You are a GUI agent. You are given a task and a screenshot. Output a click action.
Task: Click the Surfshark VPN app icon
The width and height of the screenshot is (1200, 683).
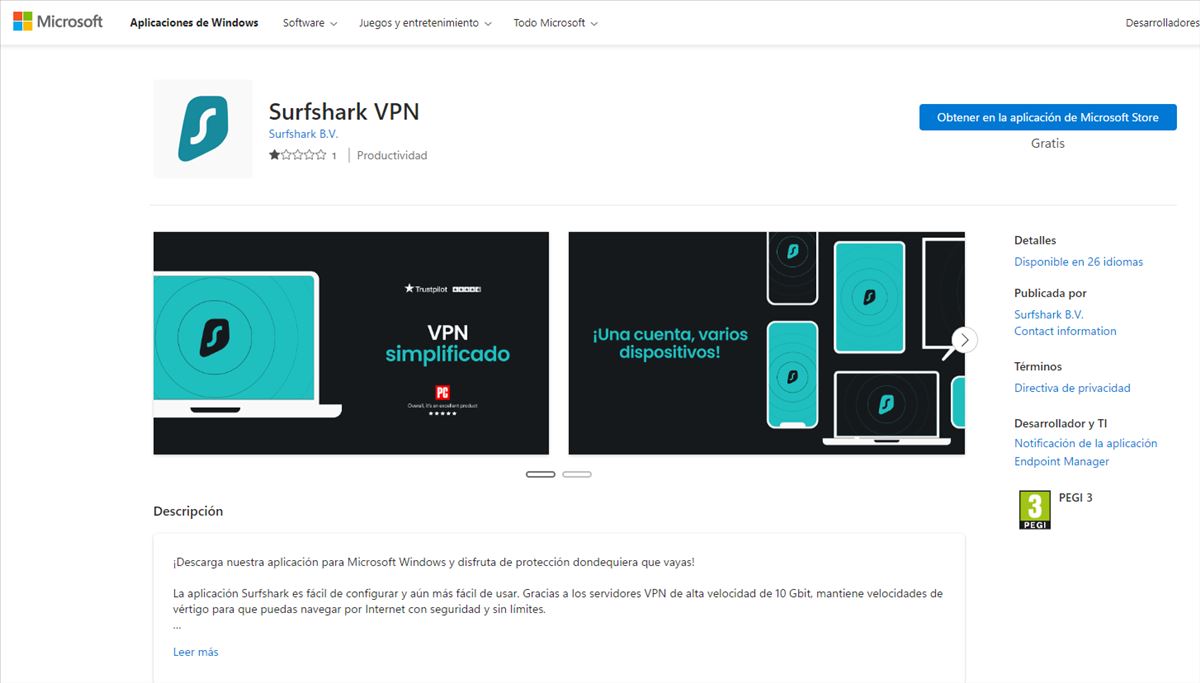[203, 129]
